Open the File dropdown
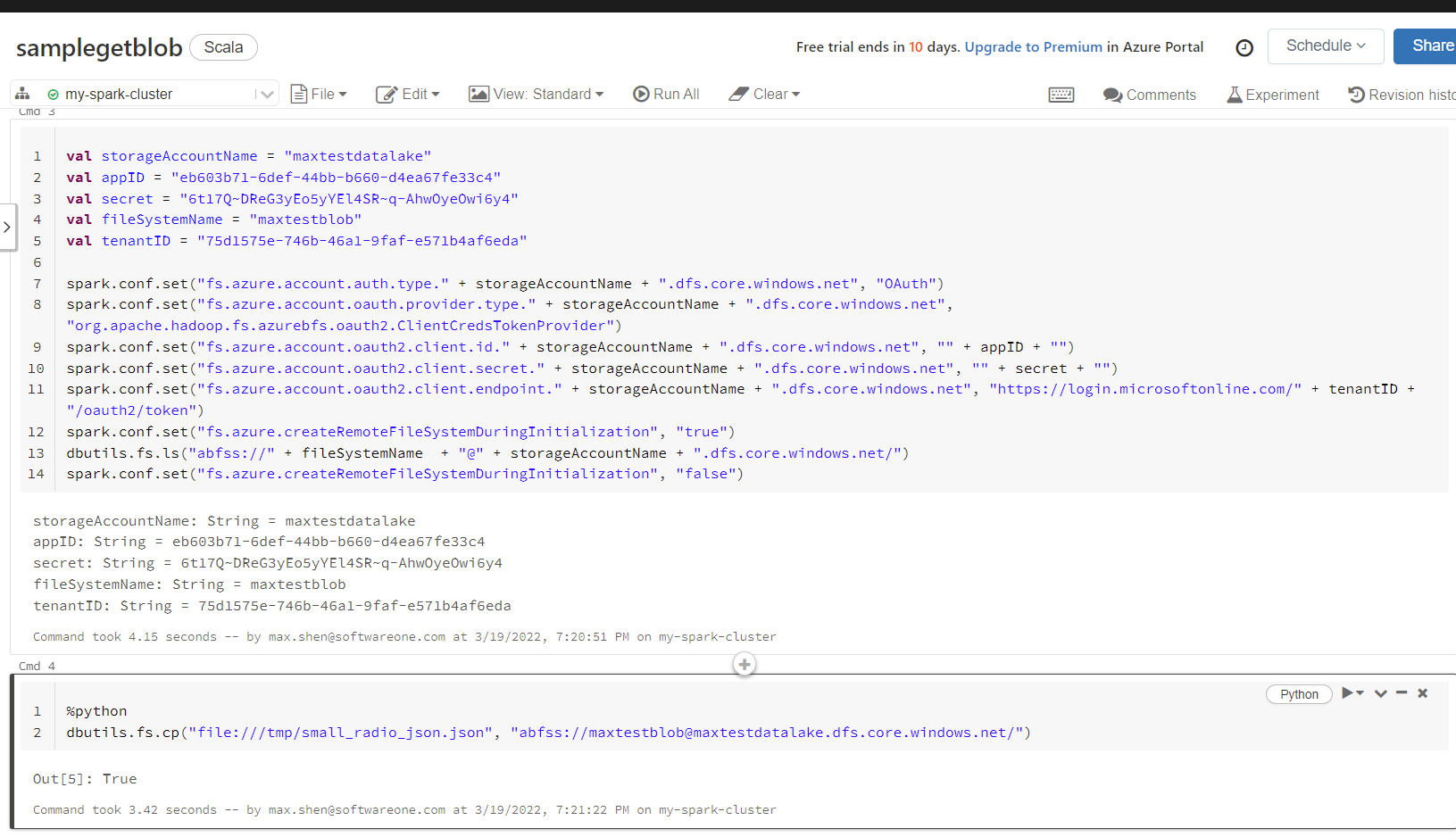Image resolution: width=1456 pixels, height=837 pixels. [319, 94]
